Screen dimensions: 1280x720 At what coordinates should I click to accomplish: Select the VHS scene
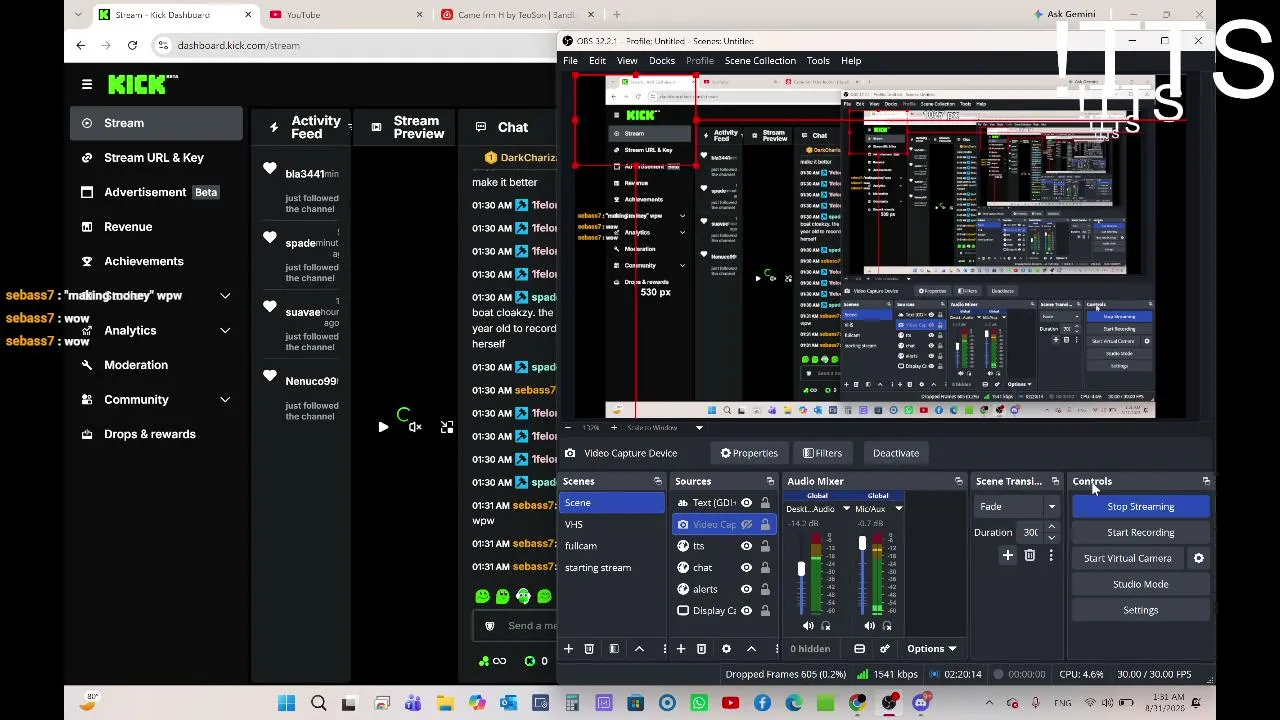point(611,525)
